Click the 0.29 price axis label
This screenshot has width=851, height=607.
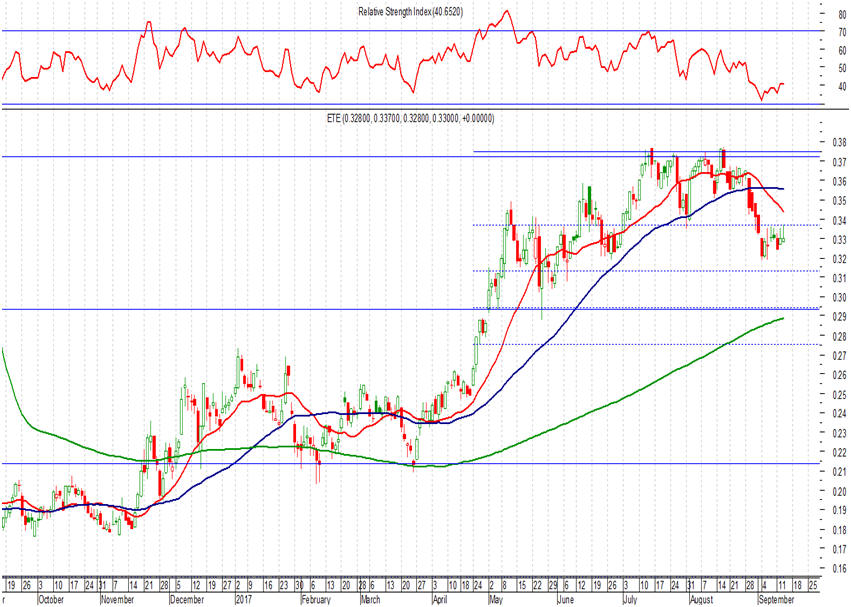[840, 317]
